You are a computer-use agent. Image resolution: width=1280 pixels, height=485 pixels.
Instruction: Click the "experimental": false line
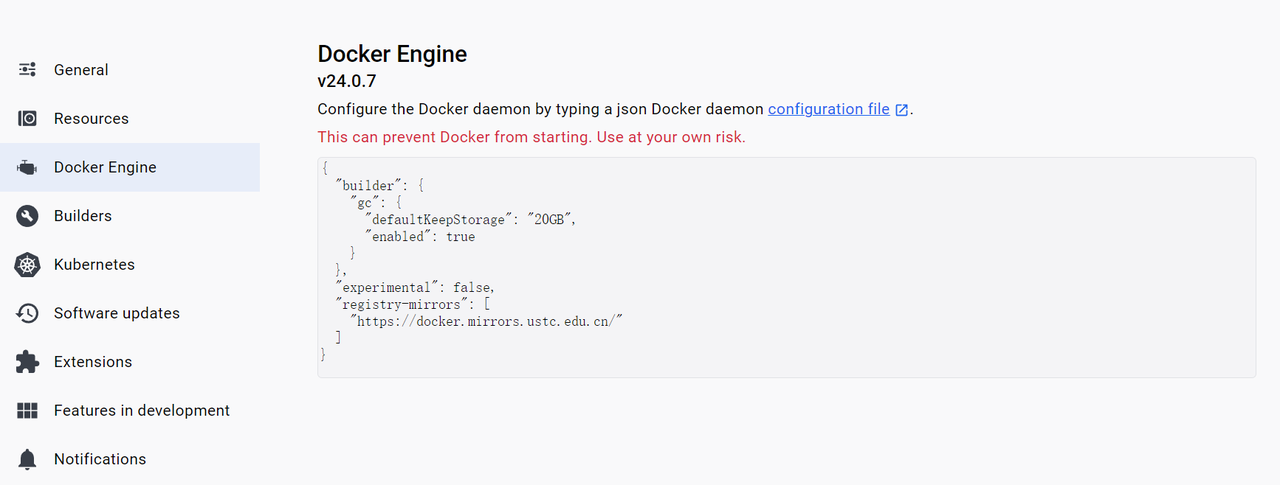coord(415,287)
